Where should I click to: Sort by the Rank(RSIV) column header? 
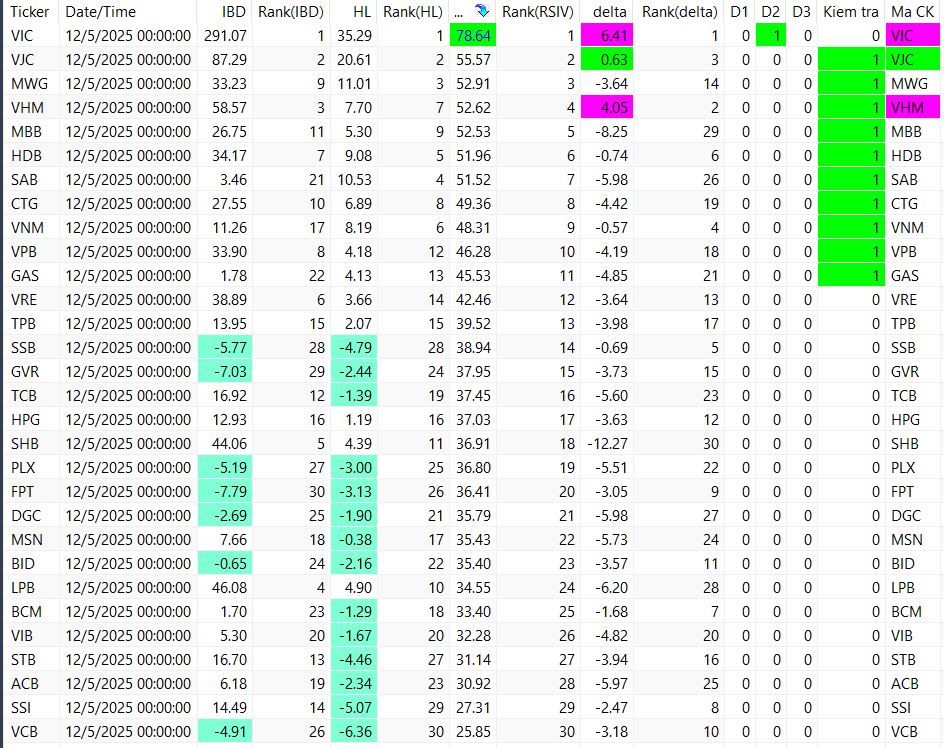[538, 12]
